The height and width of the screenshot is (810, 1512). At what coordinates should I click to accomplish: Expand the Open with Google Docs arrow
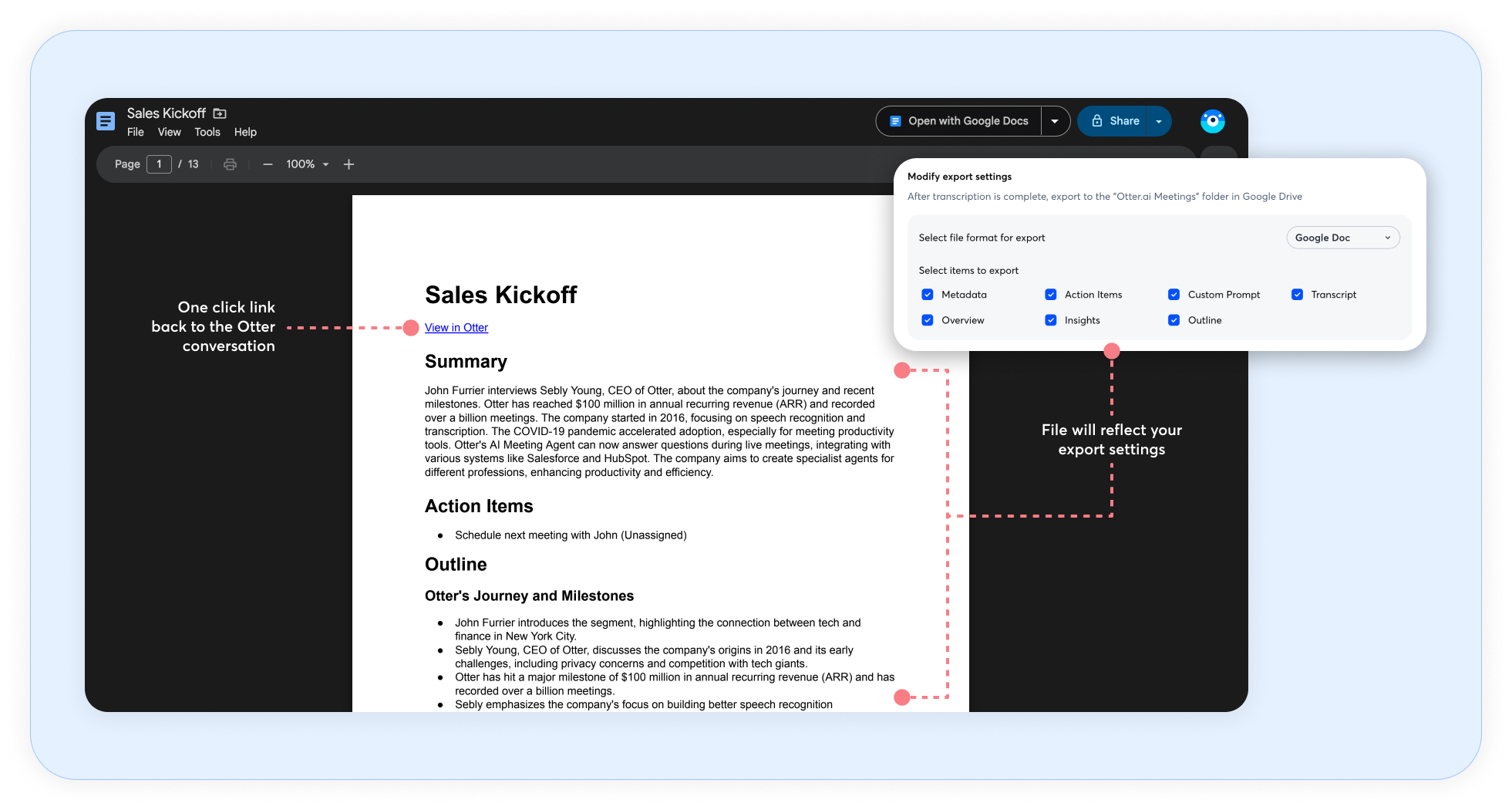click(x=1055, y=121)
